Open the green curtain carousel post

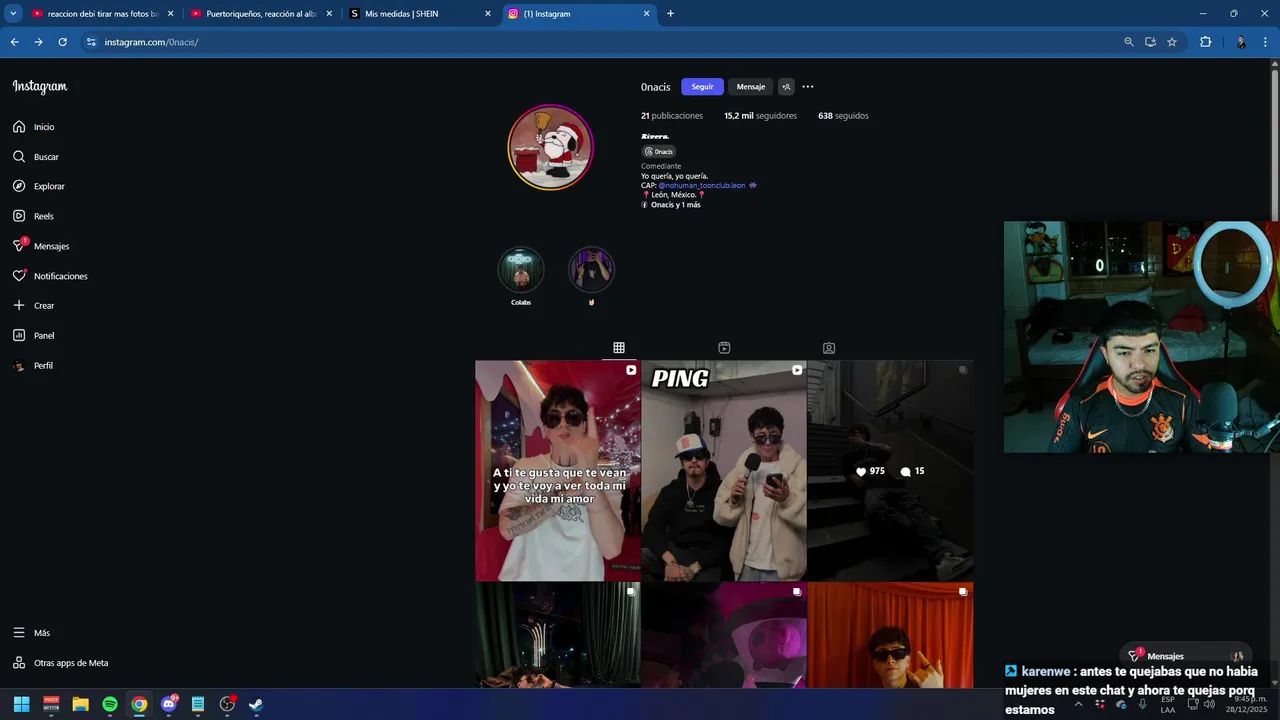558,636
